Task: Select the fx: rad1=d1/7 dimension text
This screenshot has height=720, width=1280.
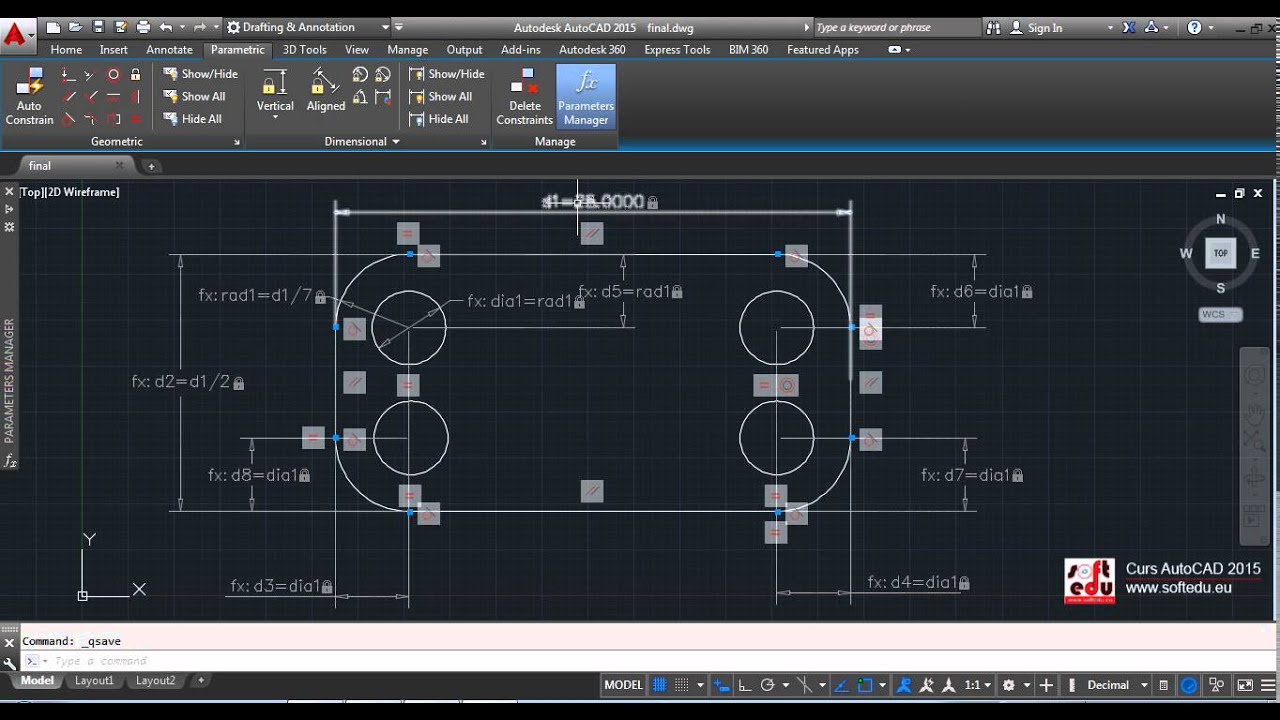Action: (x=255, y=296)
